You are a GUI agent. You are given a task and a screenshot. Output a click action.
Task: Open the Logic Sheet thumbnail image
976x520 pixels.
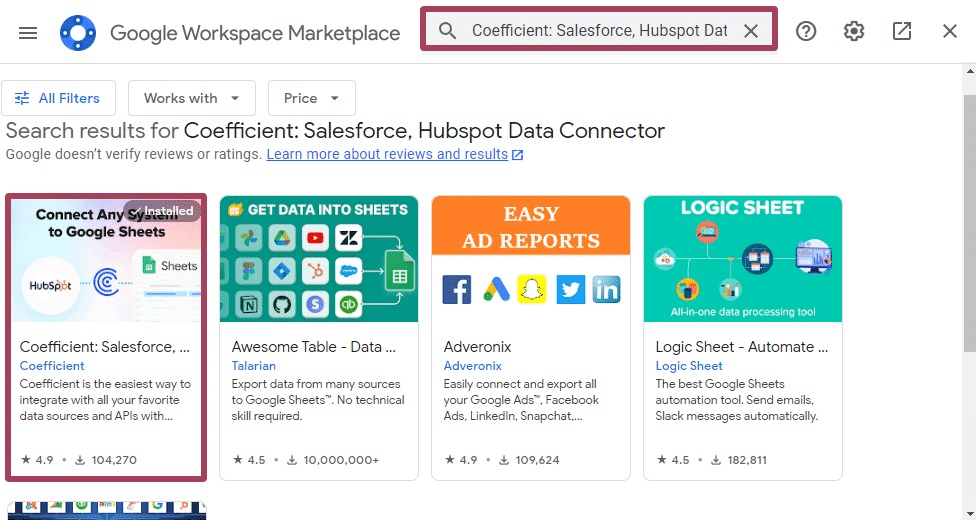pyautogui.click(x=743, y=259)
